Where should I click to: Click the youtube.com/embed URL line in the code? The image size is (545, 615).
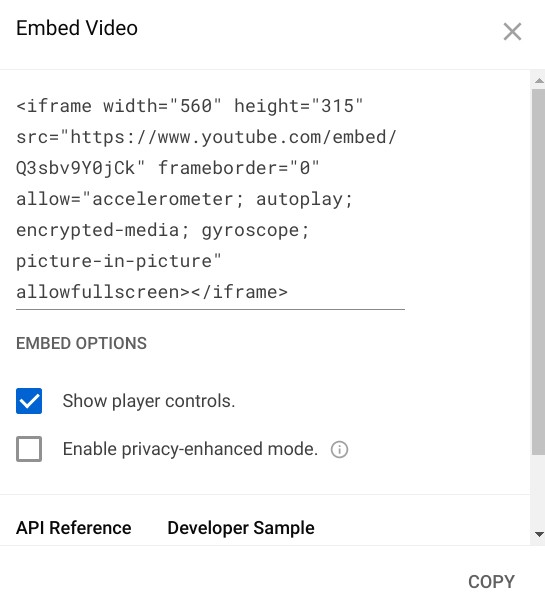tap(207, 137)
